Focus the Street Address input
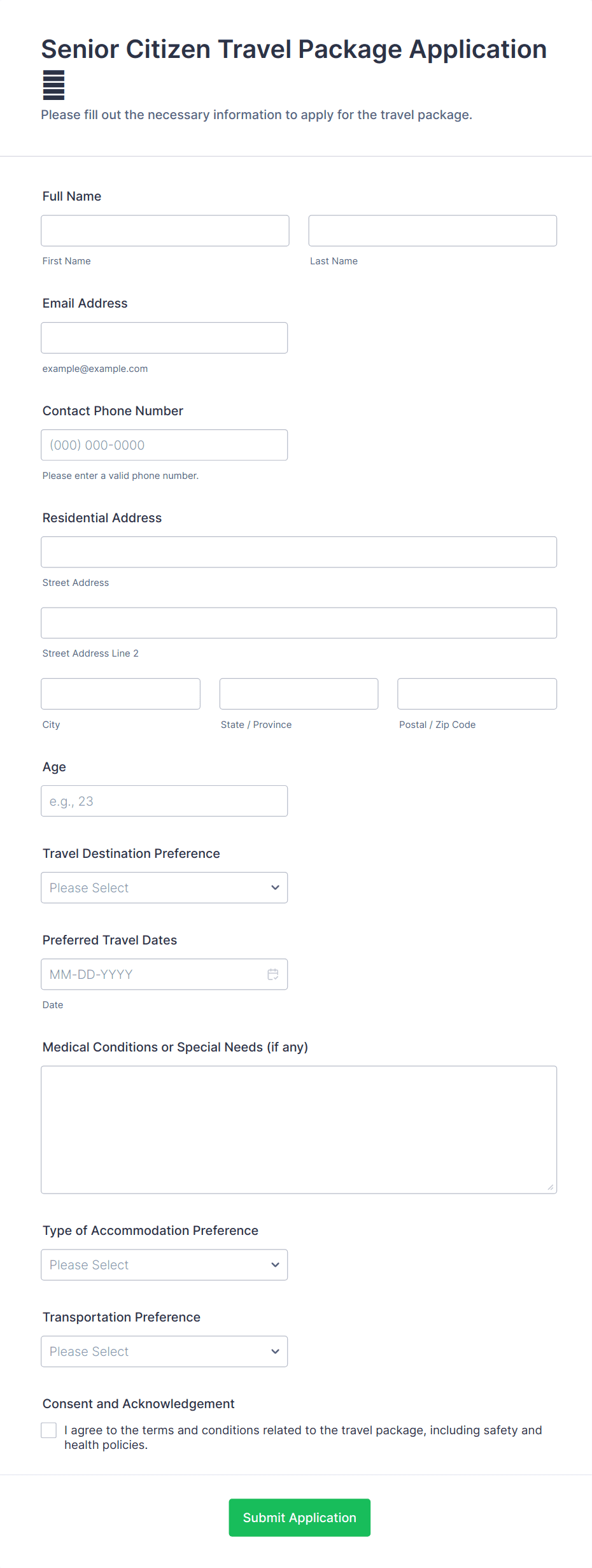The width and height of the screenshot is (592, 1568). (x=299, y=552)
